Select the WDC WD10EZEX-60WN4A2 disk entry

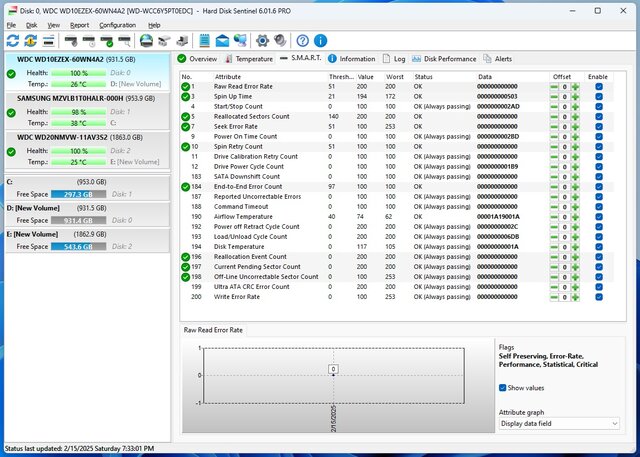[x=87, y=71]
